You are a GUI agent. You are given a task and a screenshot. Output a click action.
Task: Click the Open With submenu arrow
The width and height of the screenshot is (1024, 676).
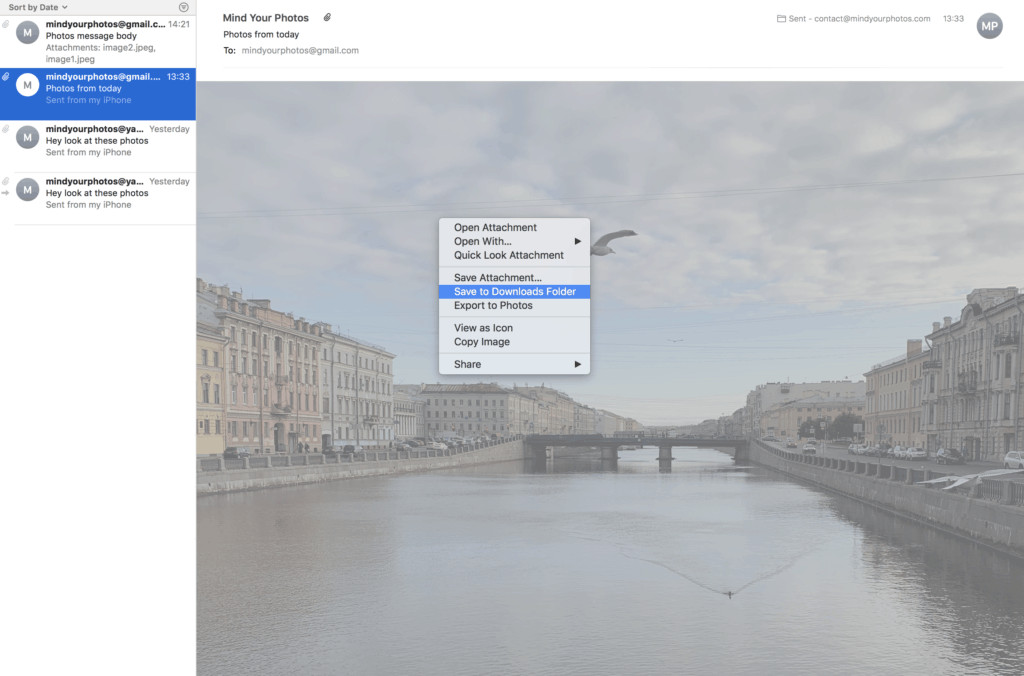(578, 241)
